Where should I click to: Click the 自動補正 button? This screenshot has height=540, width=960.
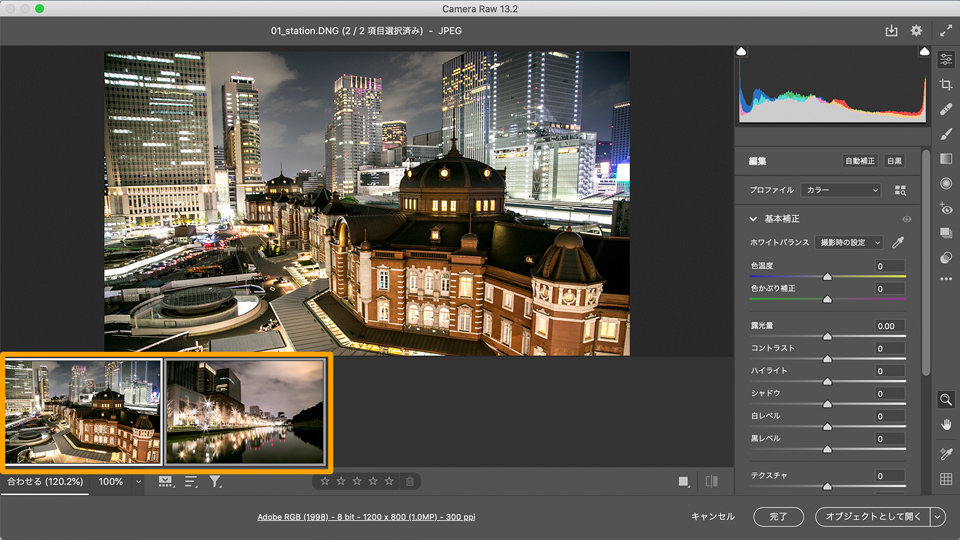860,161
